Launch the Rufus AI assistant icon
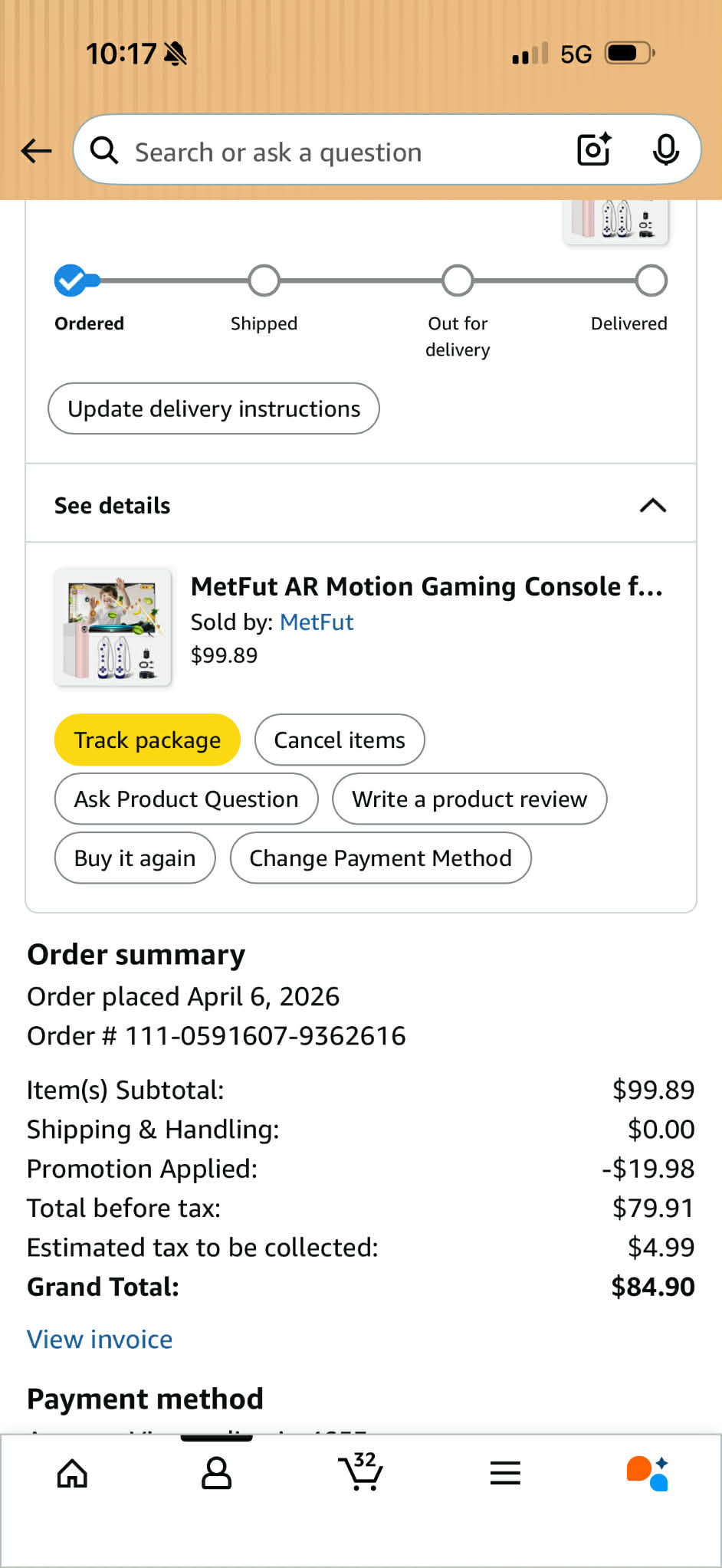Image resolution: width=722 pixels, height=1568 pixels. click(648, 1472)
